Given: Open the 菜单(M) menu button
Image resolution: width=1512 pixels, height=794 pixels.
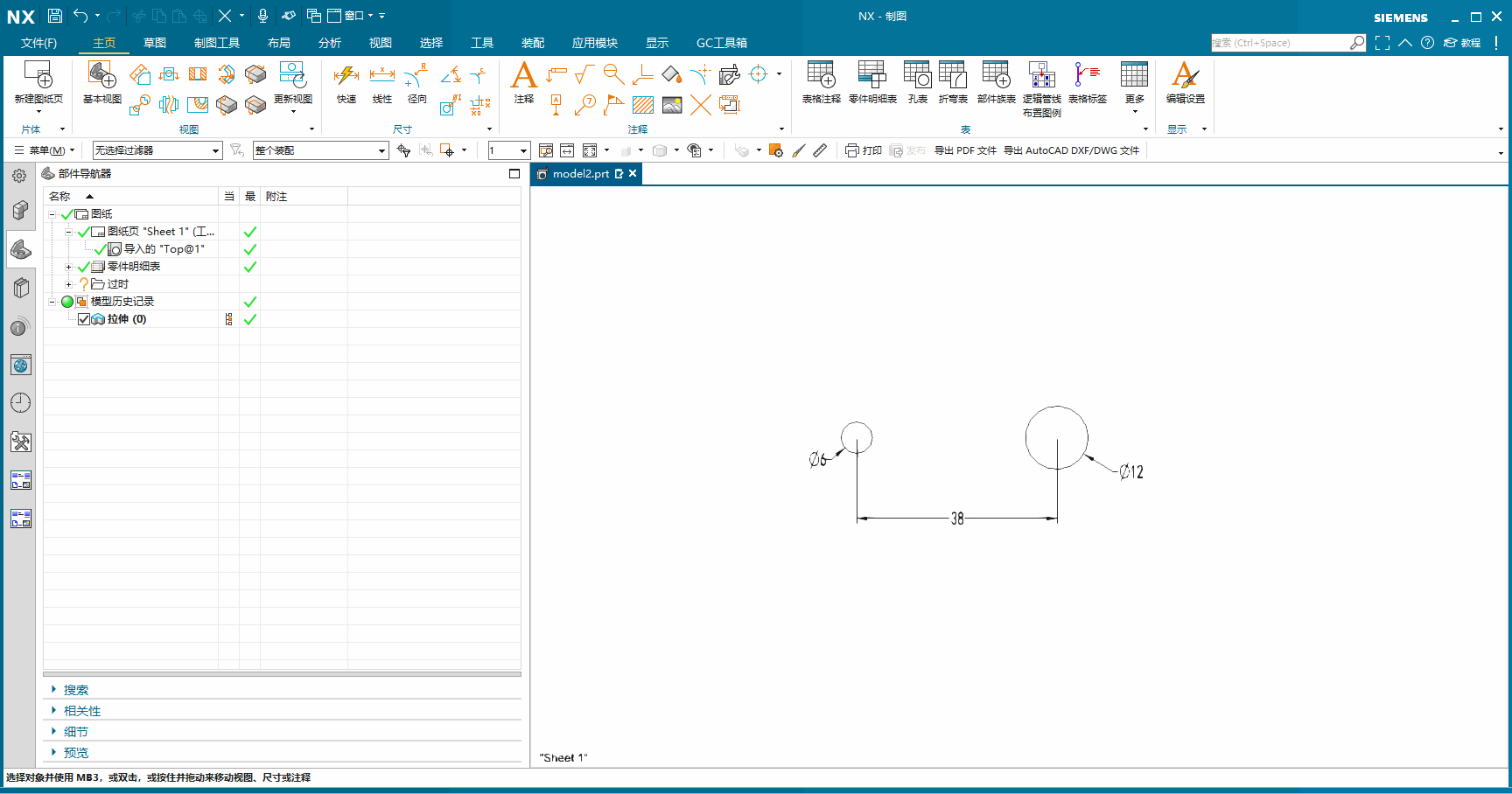Looking at the screenshot, I should [x=45, y=150].
